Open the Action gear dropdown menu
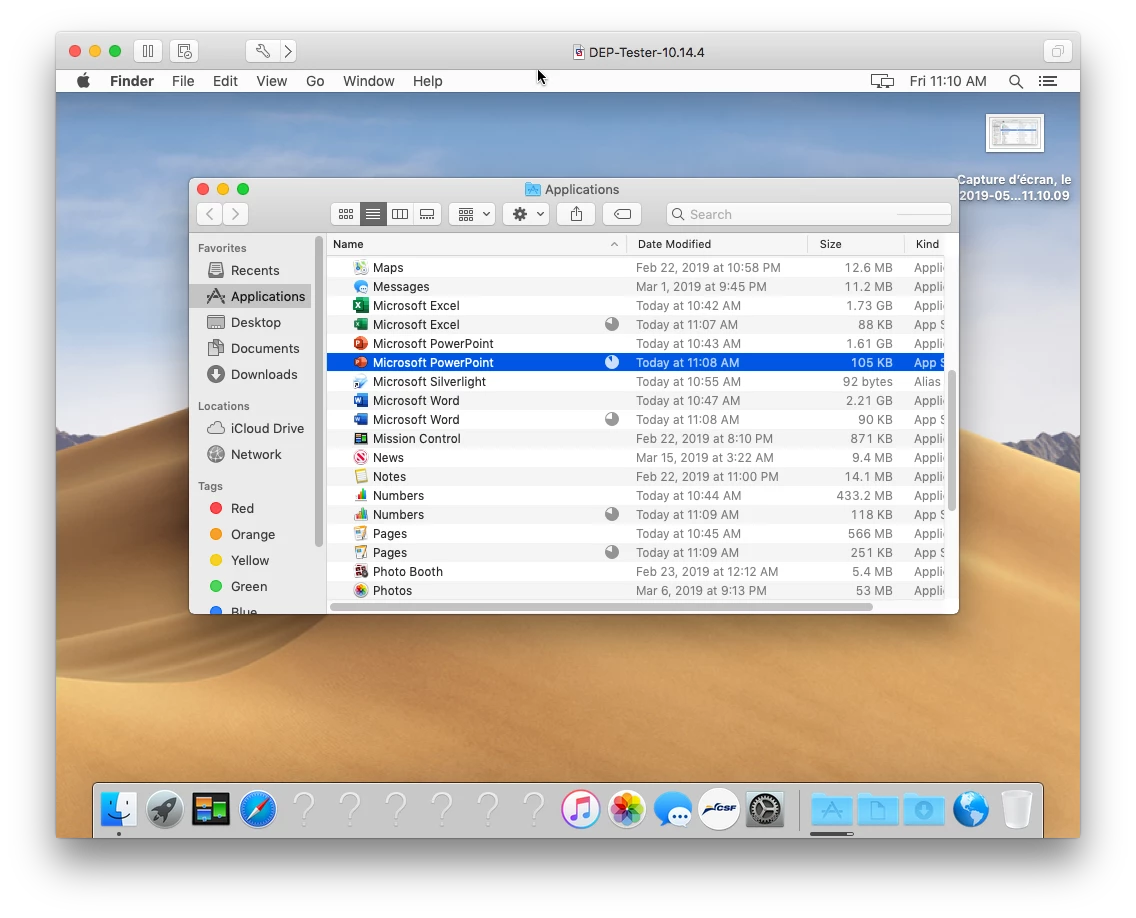The width and height of the screenshot is (1136, 918). pos(527,214)
